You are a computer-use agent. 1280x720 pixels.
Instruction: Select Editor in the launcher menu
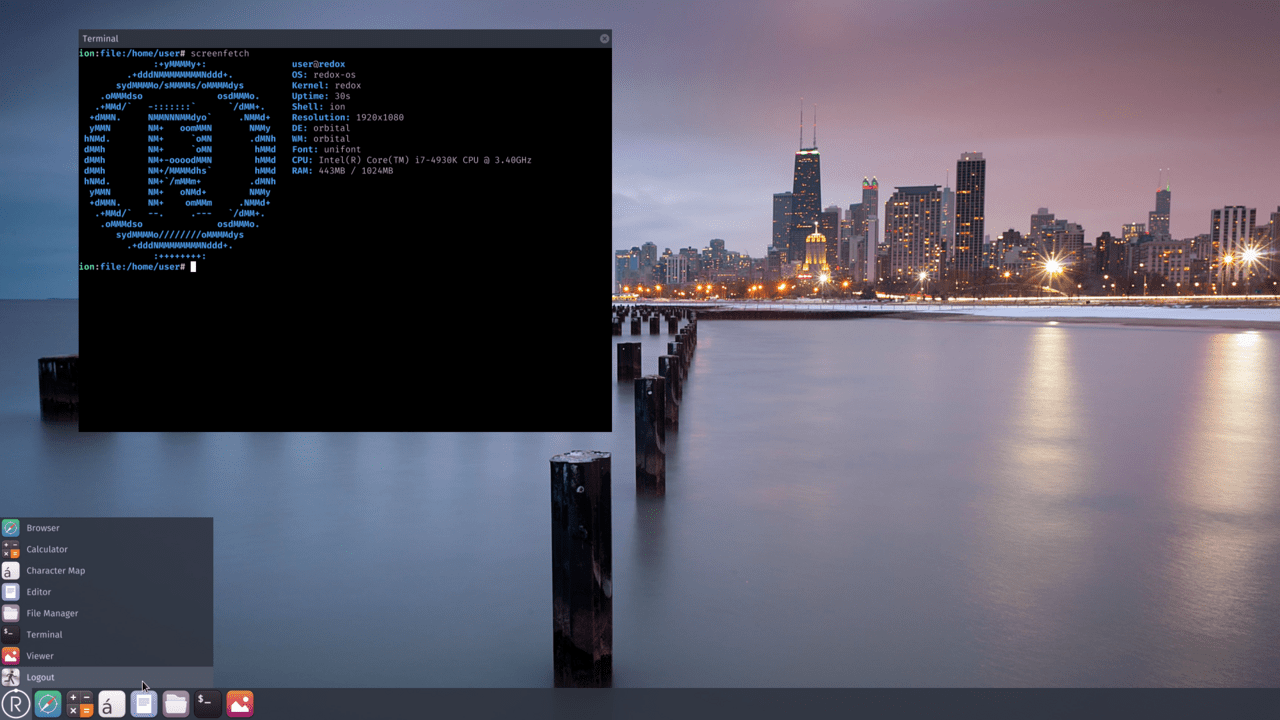click(x=40, y=591)
